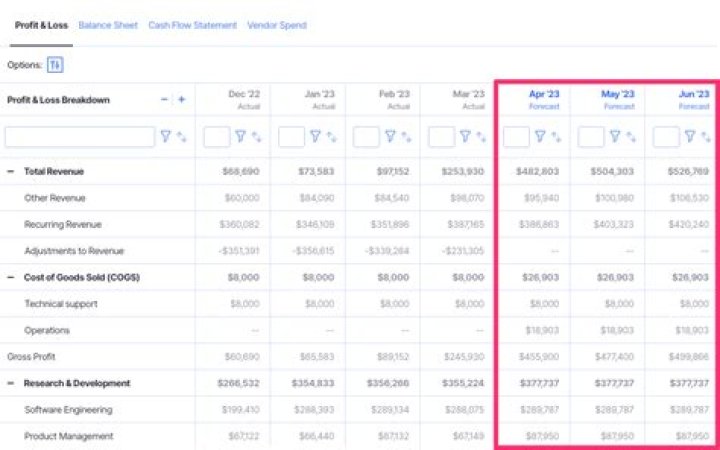This screenshot has height=450, width=720.
Task: Click the Apr '23 filter input box
Action: coord(517,137)
